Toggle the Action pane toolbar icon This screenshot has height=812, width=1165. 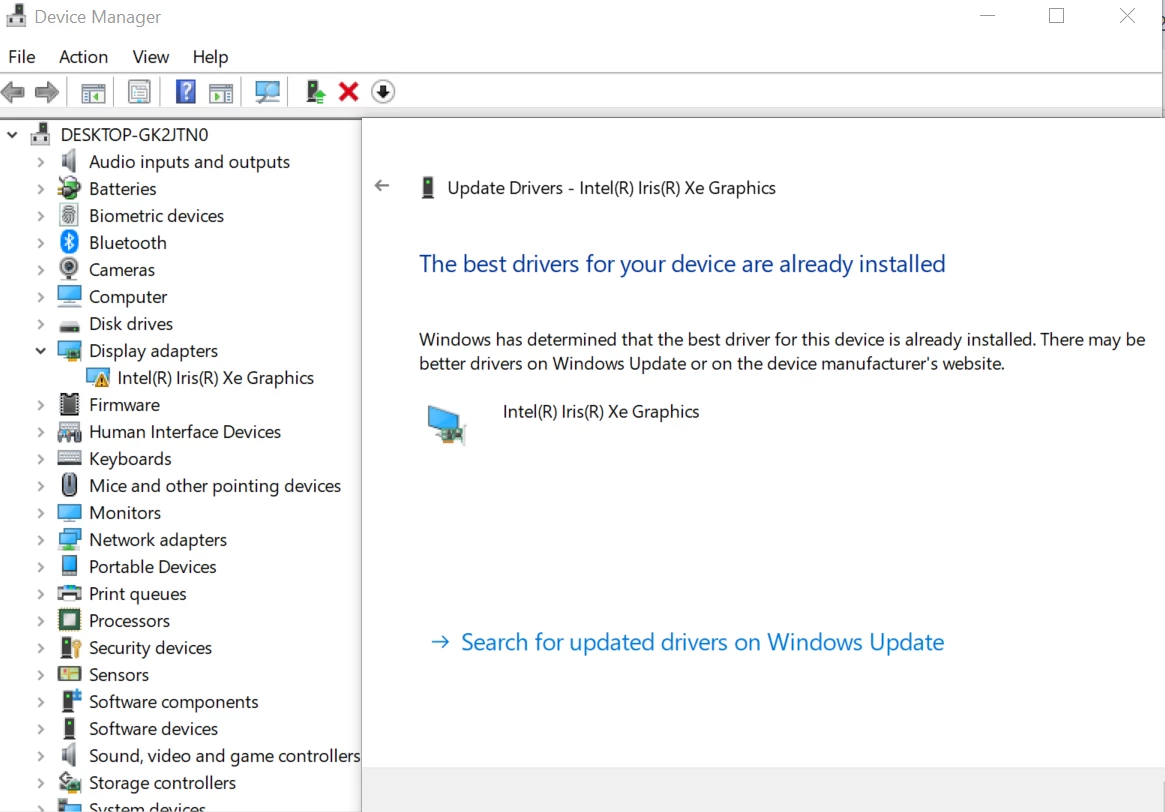coord(221,93)
